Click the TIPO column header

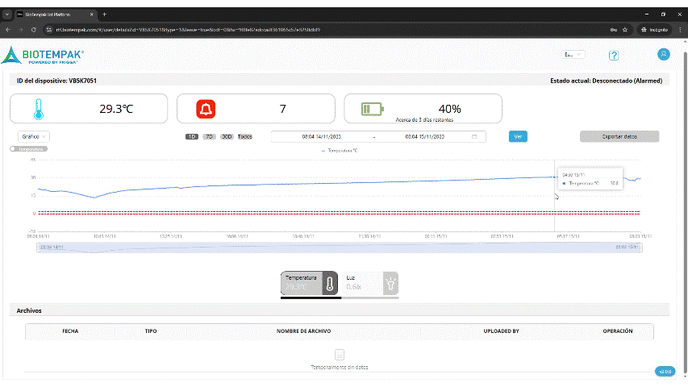coord(151,331)
